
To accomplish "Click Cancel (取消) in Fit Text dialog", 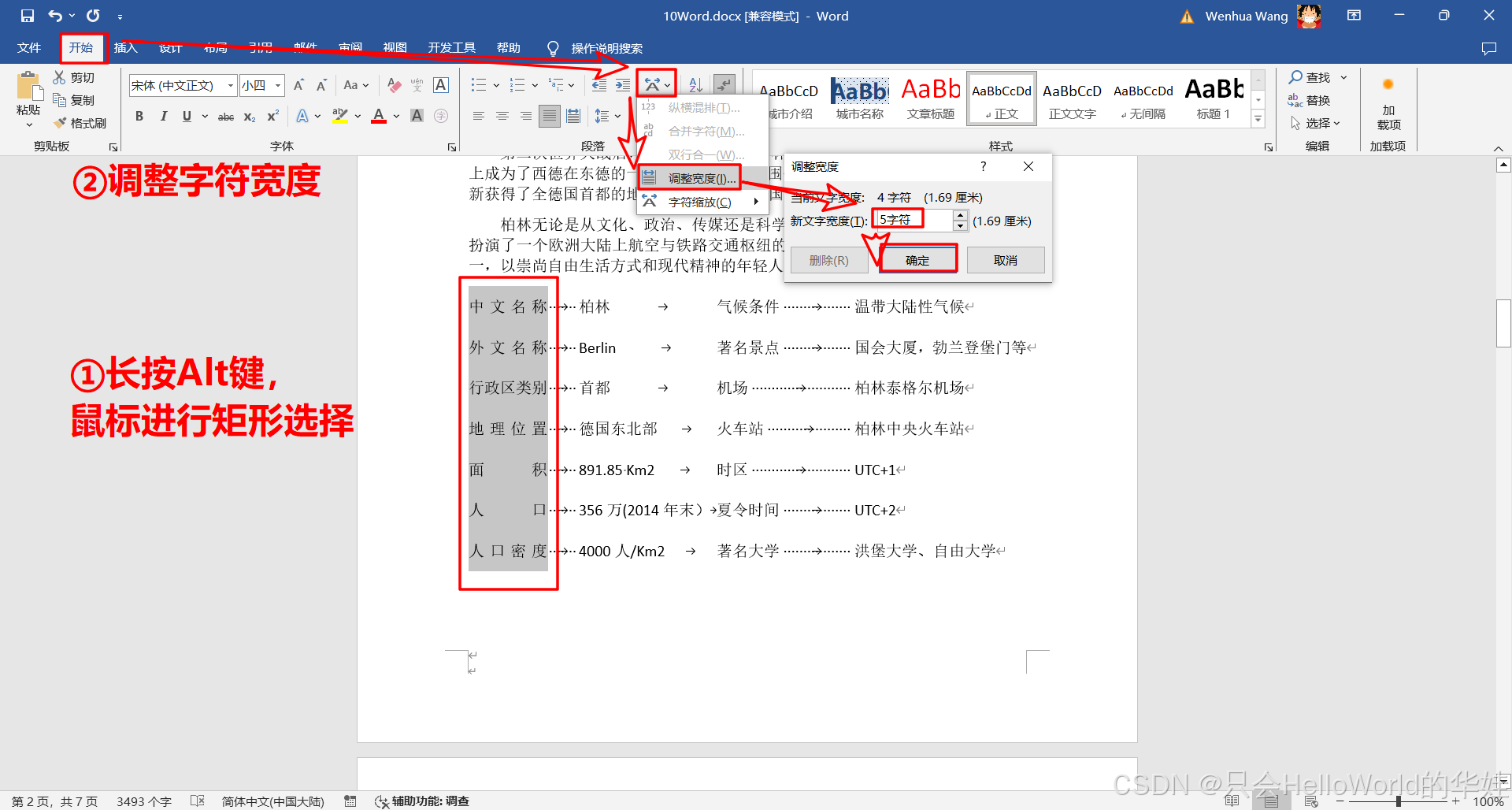I will point(1006,260).
